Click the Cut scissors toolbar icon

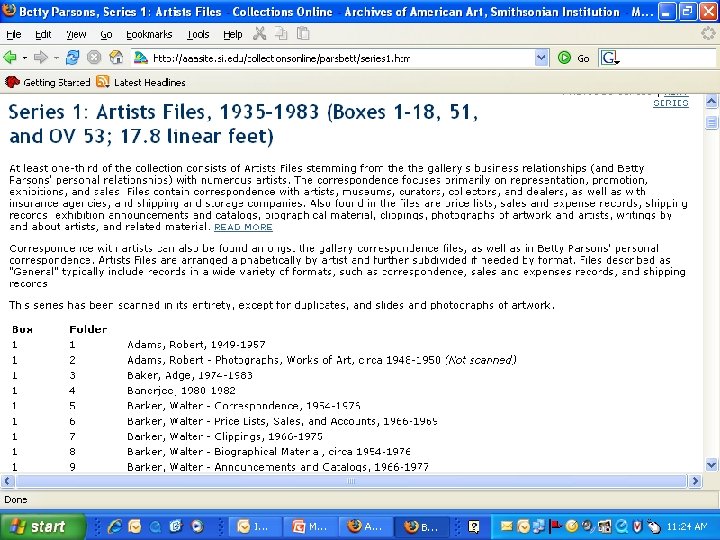click(259, 34)
